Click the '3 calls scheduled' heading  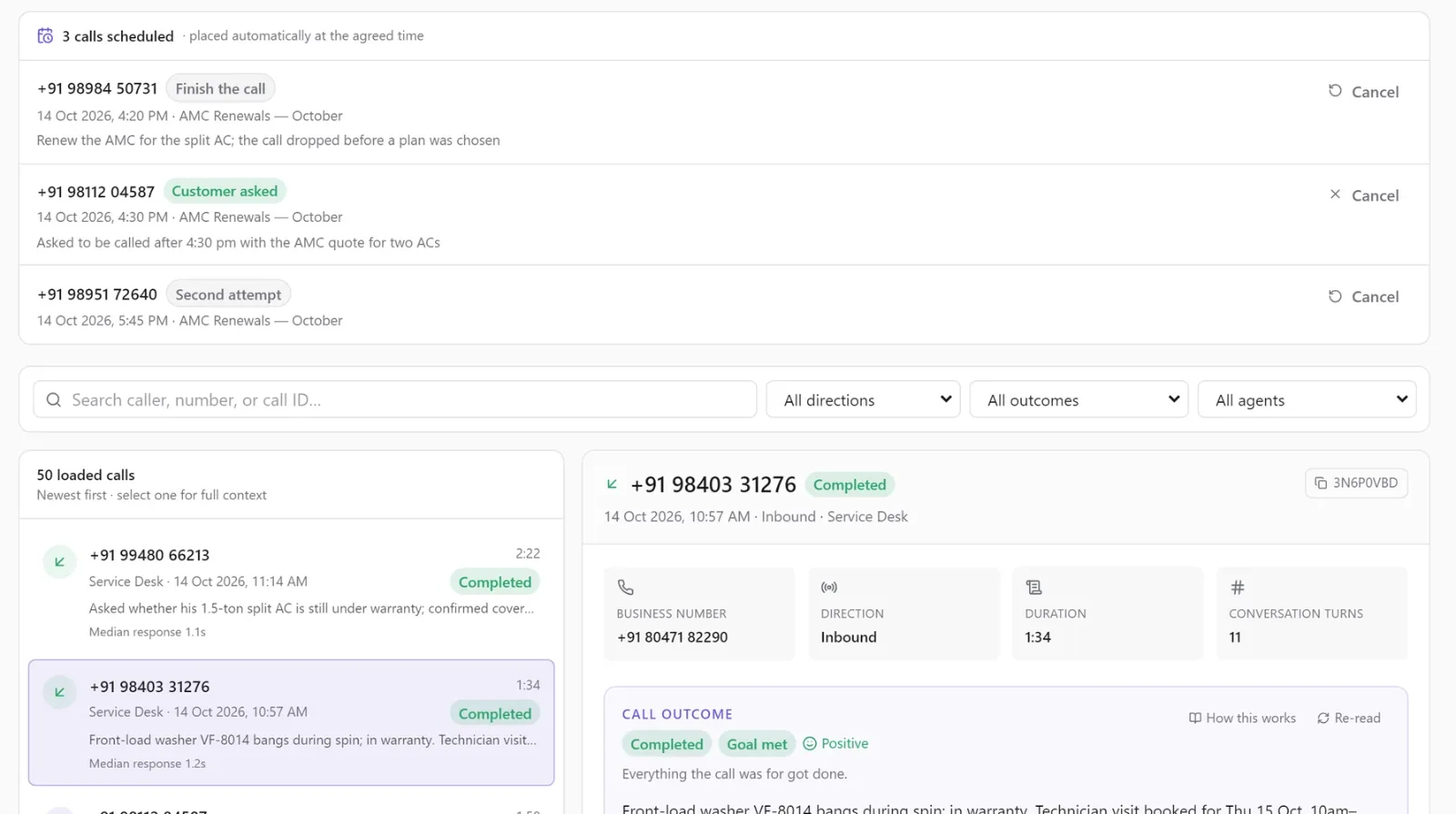click(117, 35)
